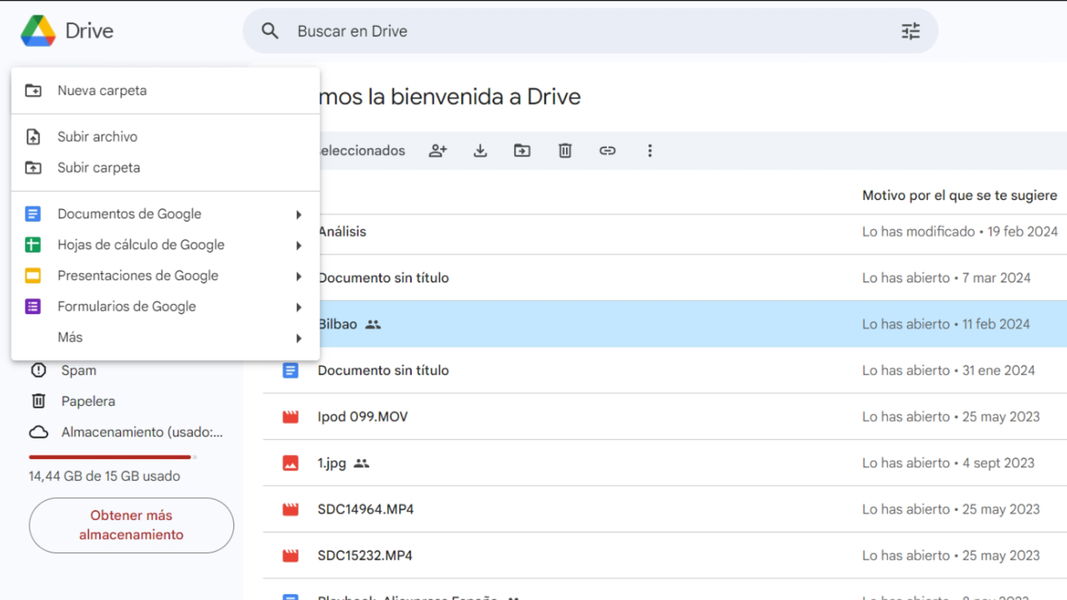Click the new folder icon in menu
The width and height of the screenshot is (1067, 600).
[33, 90]
